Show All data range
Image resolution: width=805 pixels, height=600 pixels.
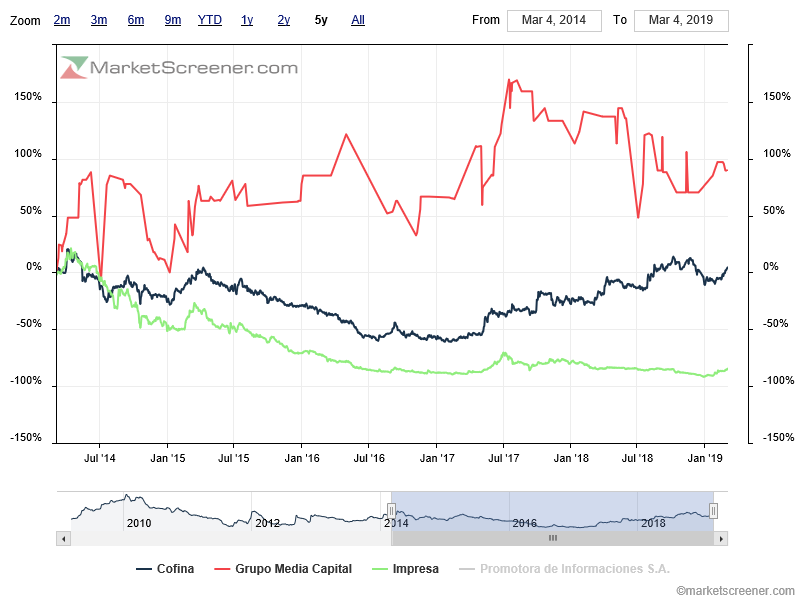358,20
